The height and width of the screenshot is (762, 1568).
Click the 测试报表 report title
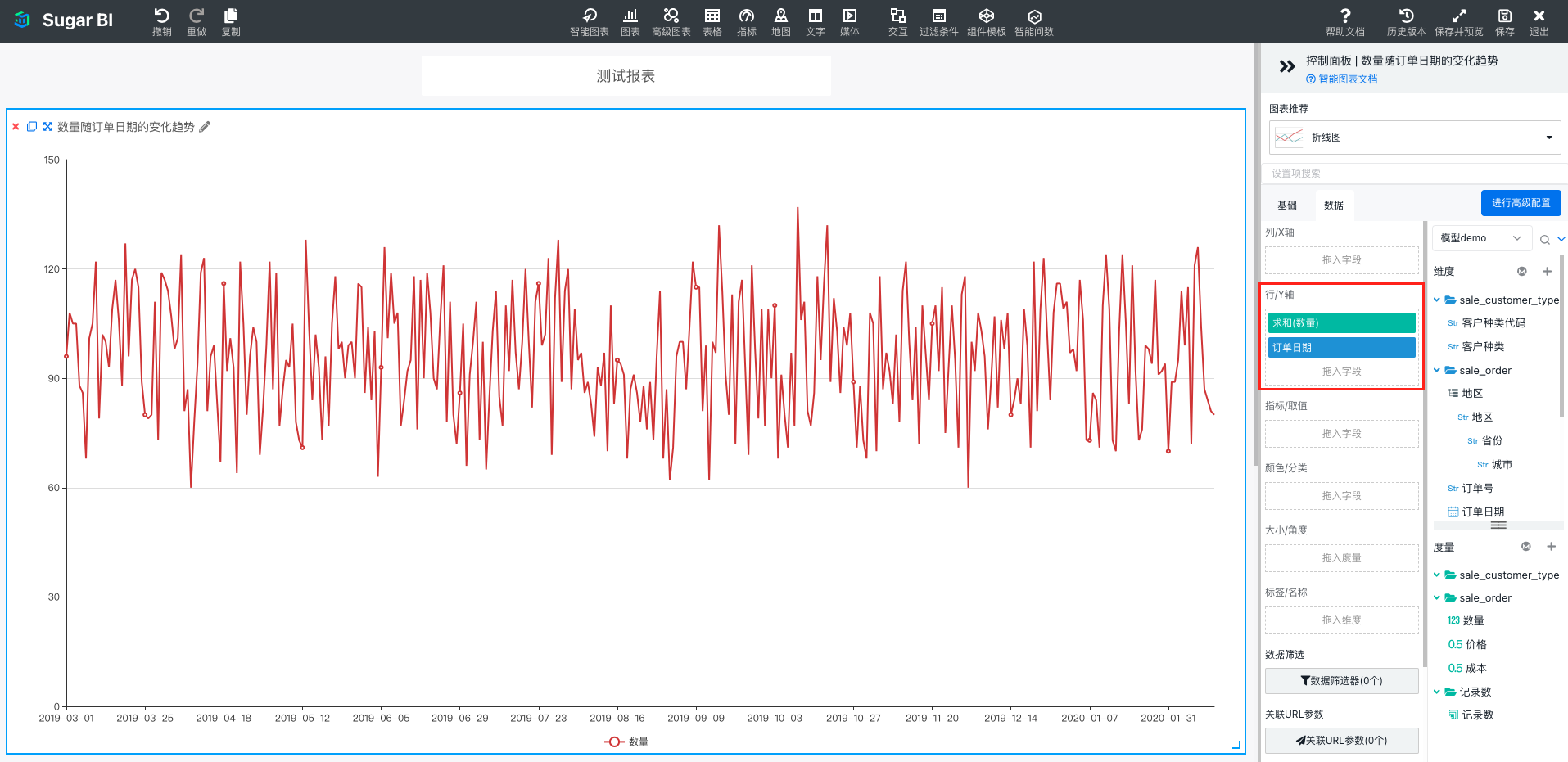coord(626,76)
